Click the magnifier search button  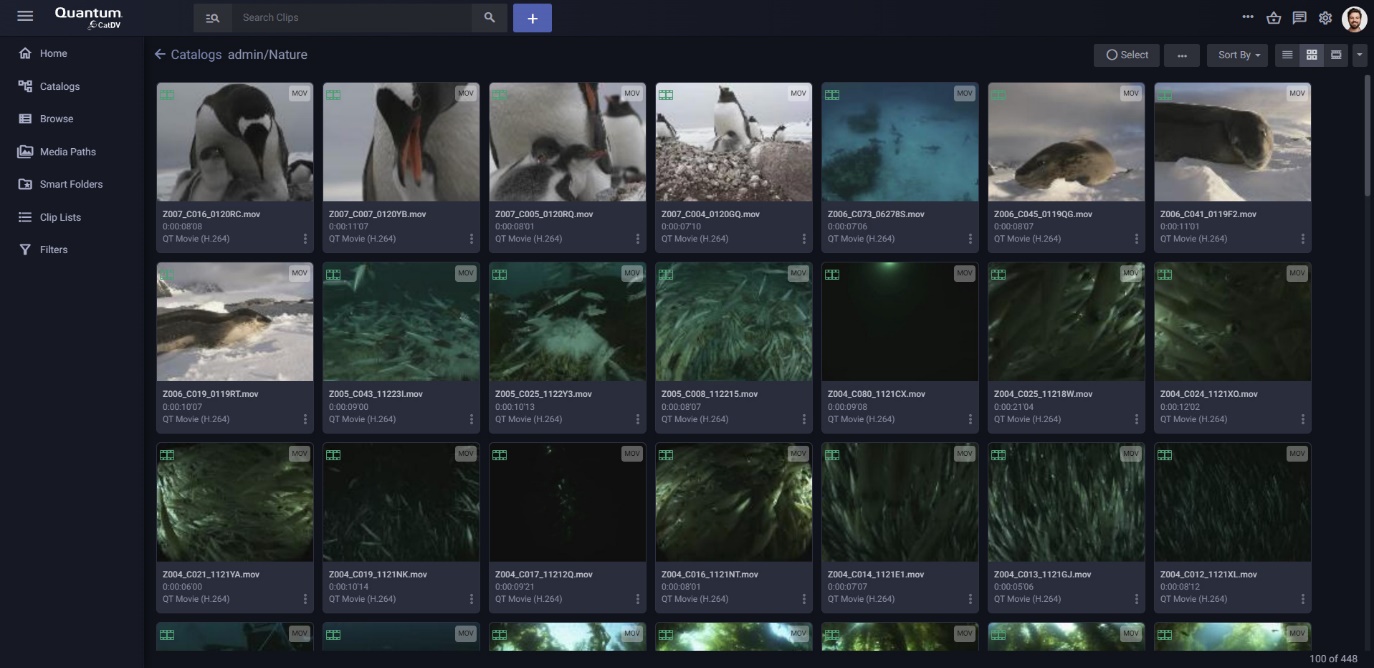[x=489, y=18]
